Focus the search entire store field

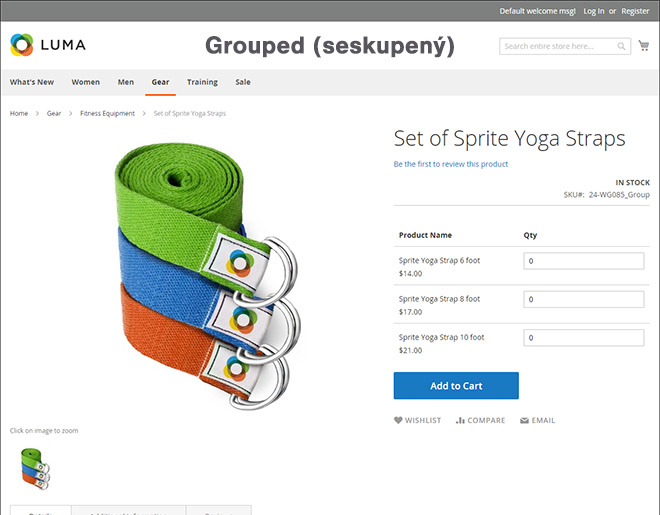pos(558,46)
